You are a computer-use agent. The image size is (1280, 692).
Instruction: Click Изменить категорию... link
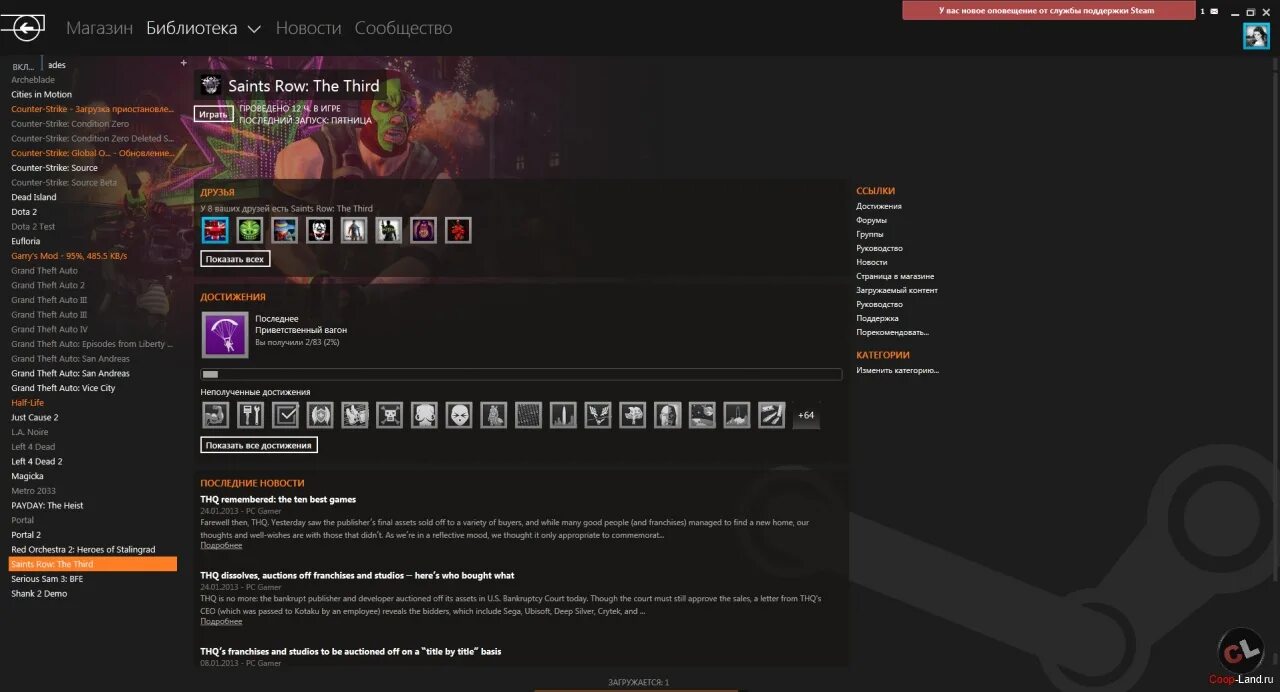tap(898, 370)
